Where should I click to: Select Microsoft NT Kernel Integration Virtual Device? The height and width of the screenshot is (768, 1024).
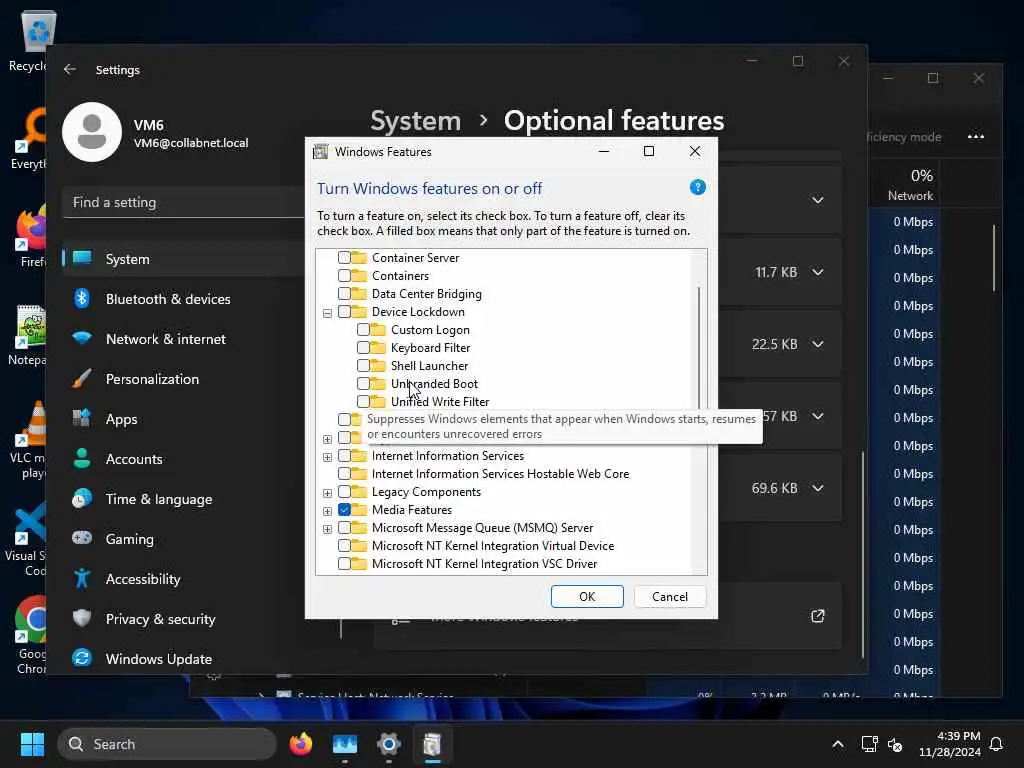pyautogui.click(x=493, y=545)
